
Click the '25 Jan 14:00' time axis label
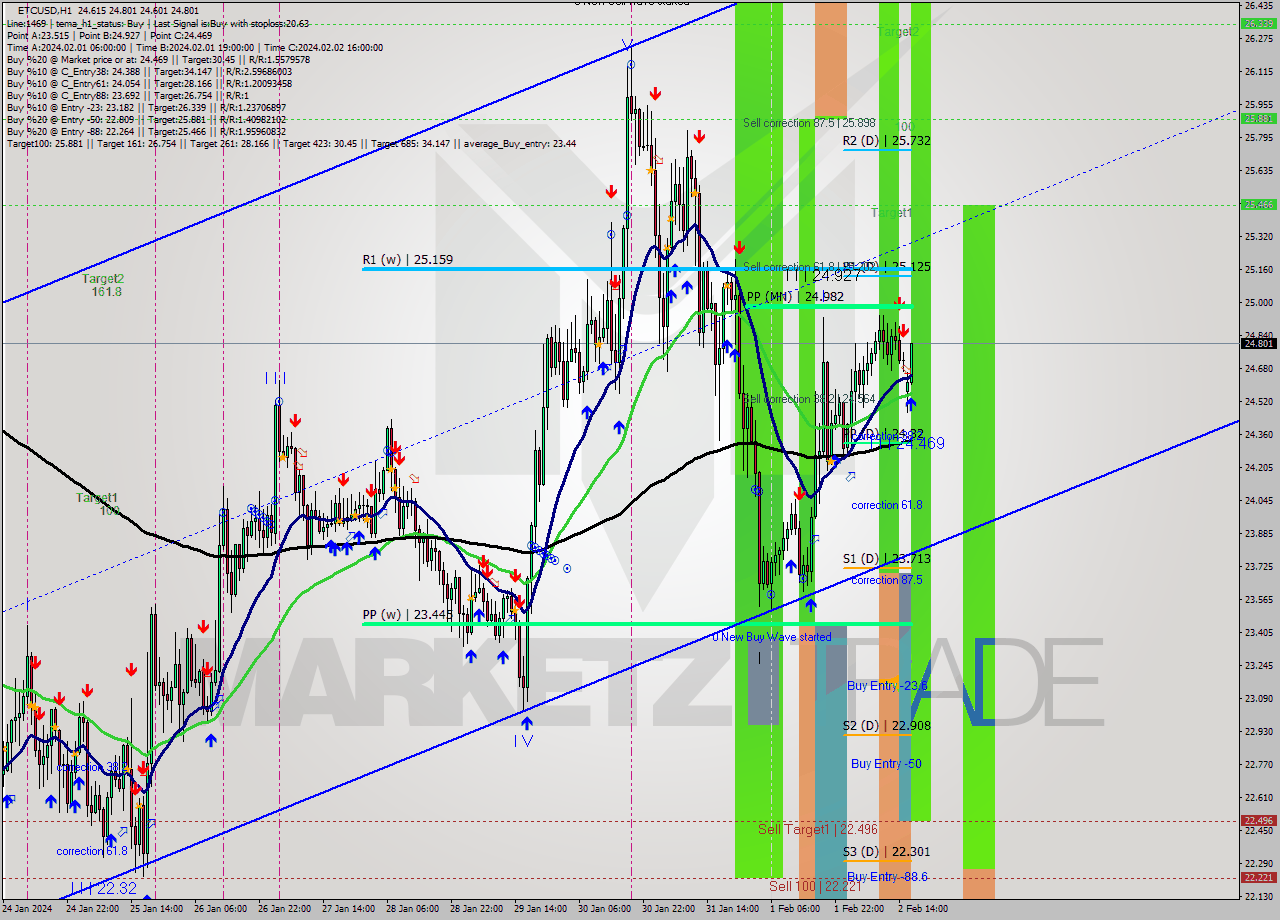point(155,909)
